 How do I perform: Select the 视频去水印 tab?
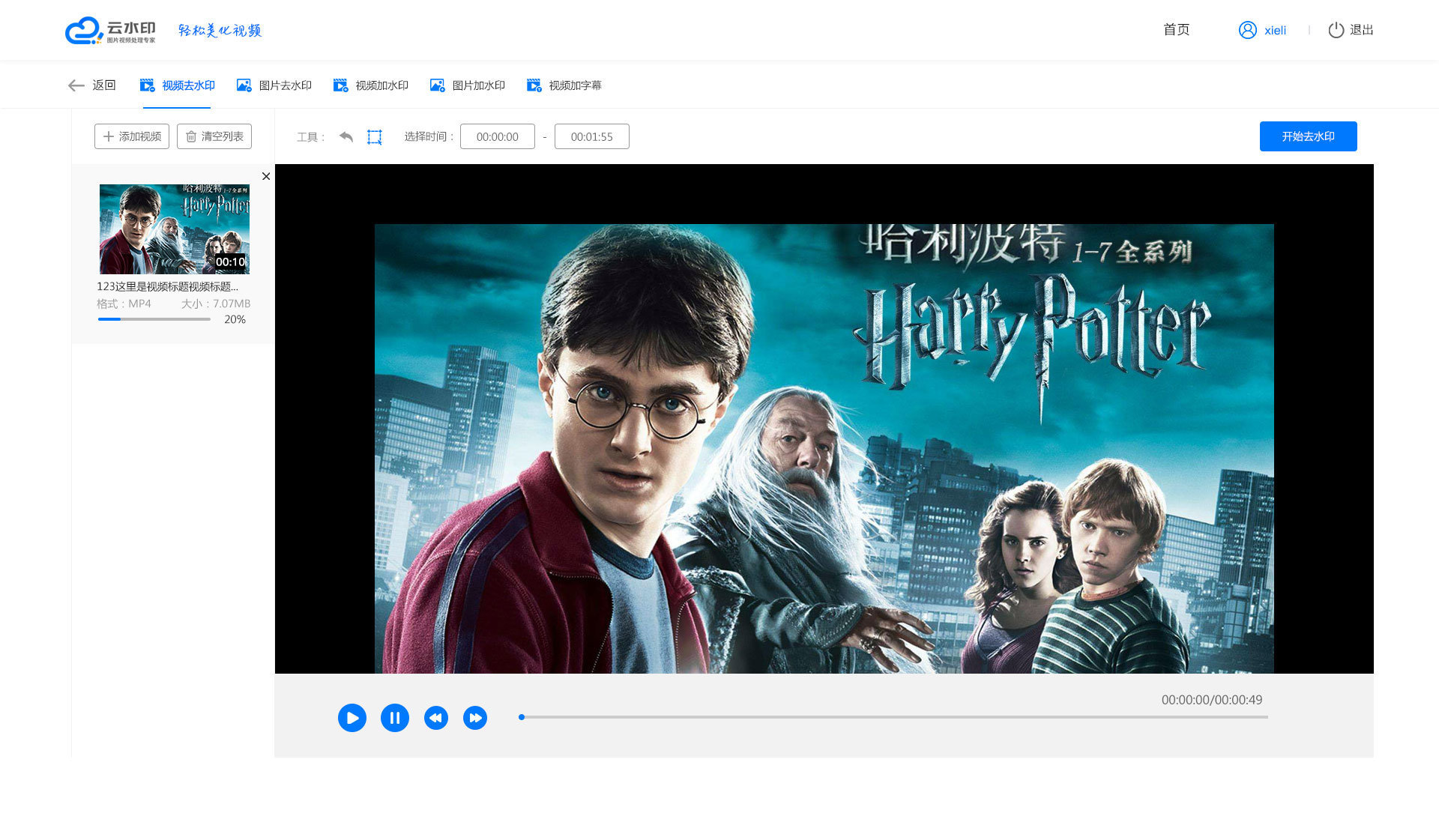[x=177, y=85]
